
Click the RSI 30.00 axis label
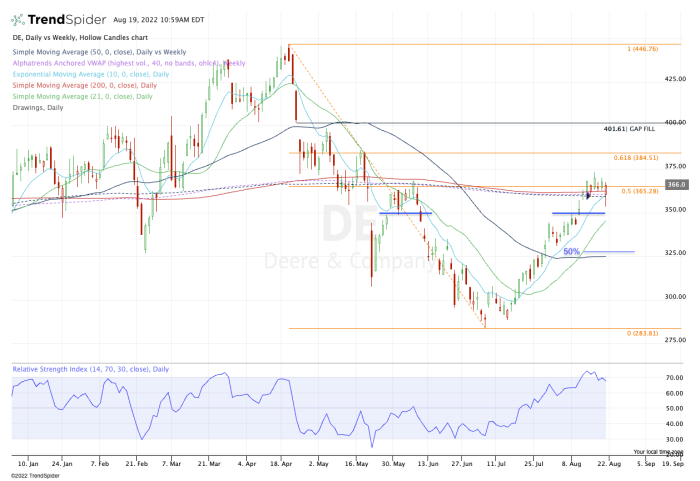coord(674,439)
